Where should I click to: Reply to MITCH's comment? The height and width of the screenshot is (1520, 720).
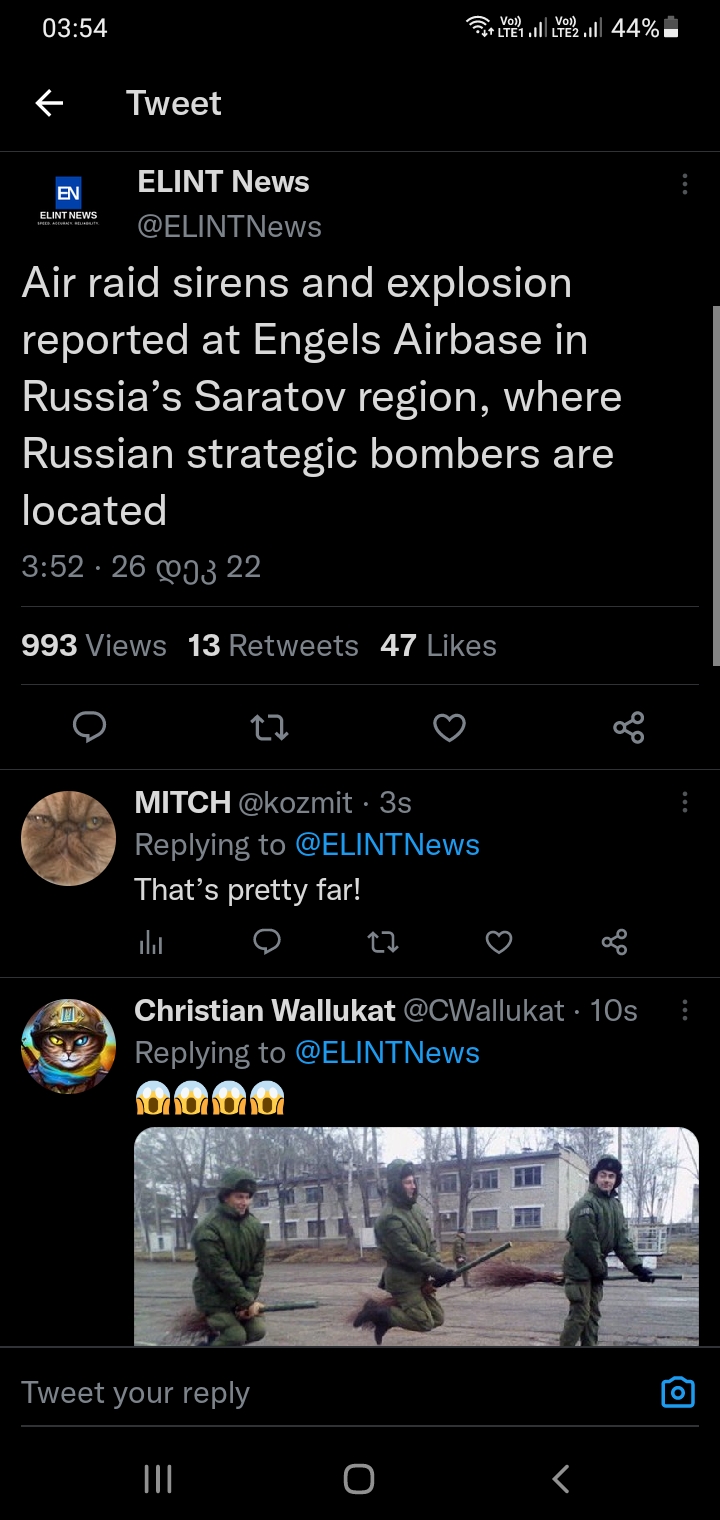(267, 941)
